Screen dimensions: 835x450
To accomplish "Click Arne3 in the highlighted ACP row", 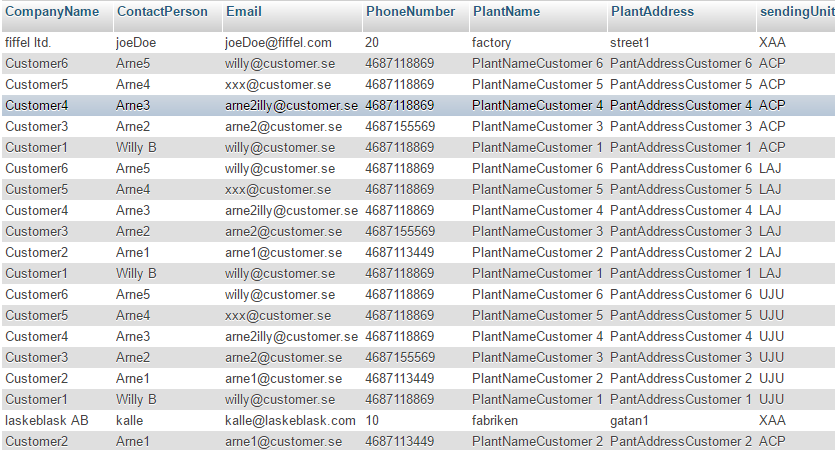I will pyautogui.click(x=133, y=105).
